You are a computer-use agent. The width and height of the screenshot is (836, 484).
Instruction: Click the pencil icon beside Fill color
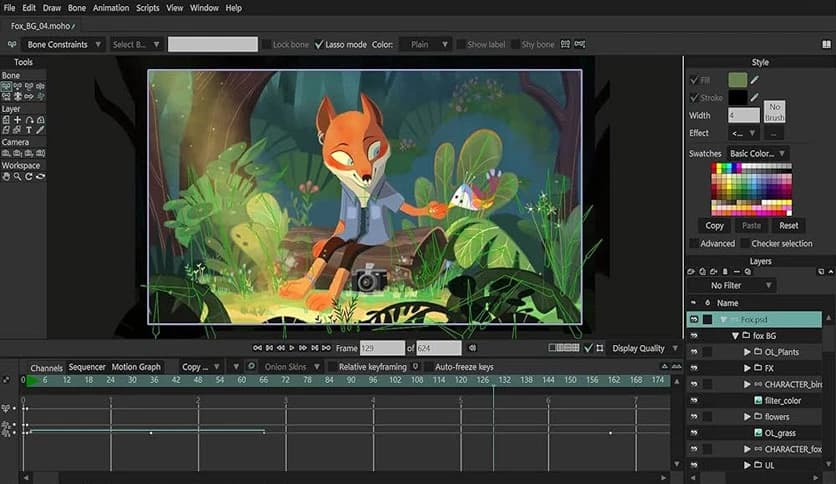pyautogui.click(x=755, y=80)
